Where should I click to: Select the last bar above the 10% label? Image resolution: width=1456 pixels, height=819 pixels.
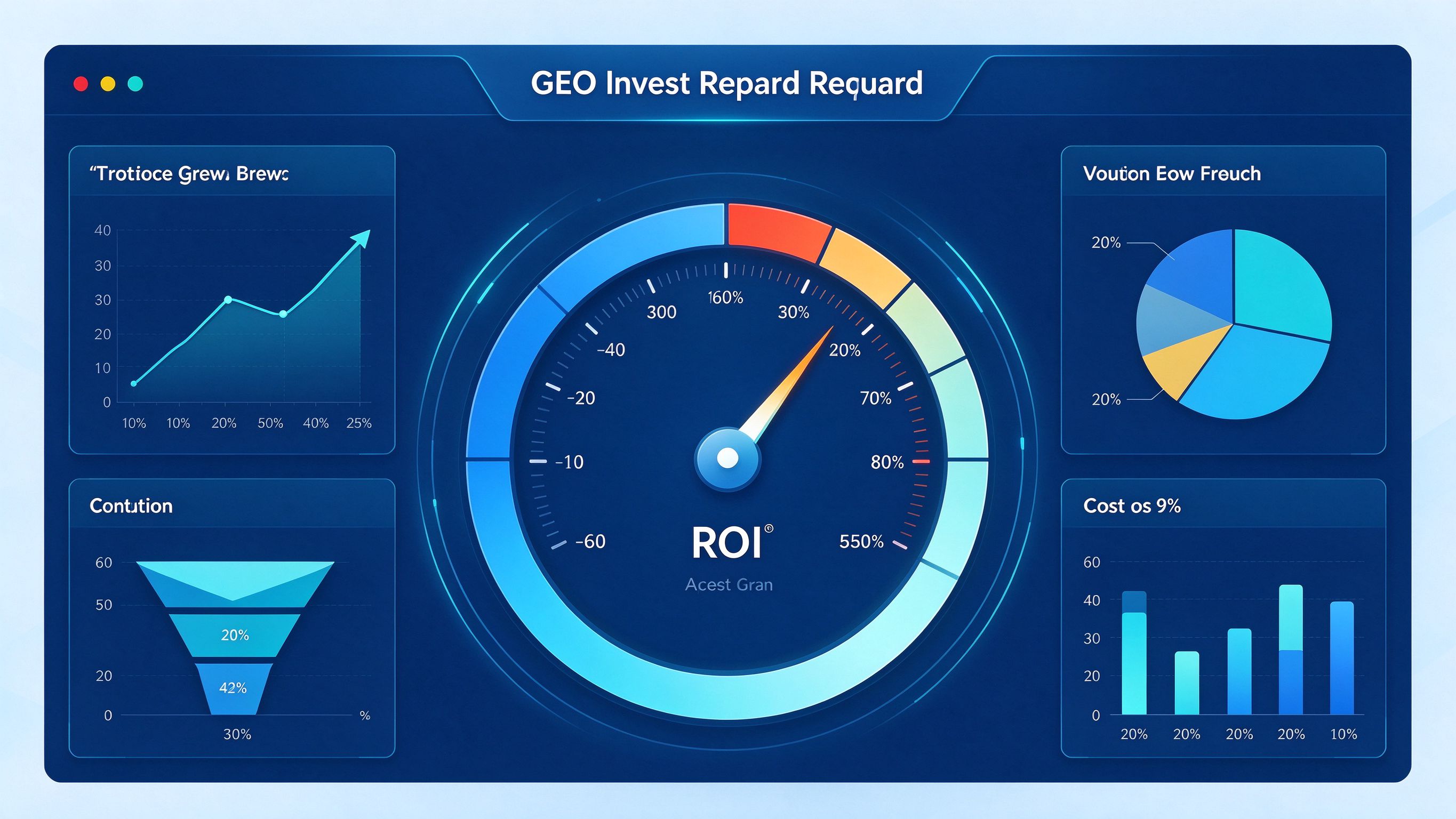coord(1342,658)
